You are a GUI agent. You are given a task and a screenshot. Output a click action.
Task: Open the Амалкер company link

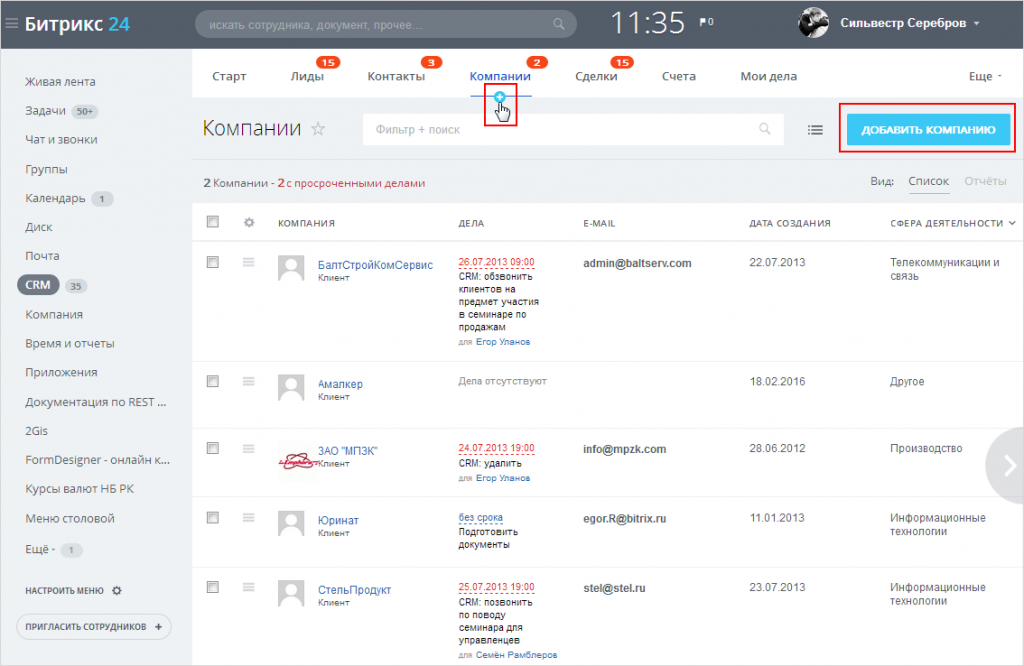[340, 384]
